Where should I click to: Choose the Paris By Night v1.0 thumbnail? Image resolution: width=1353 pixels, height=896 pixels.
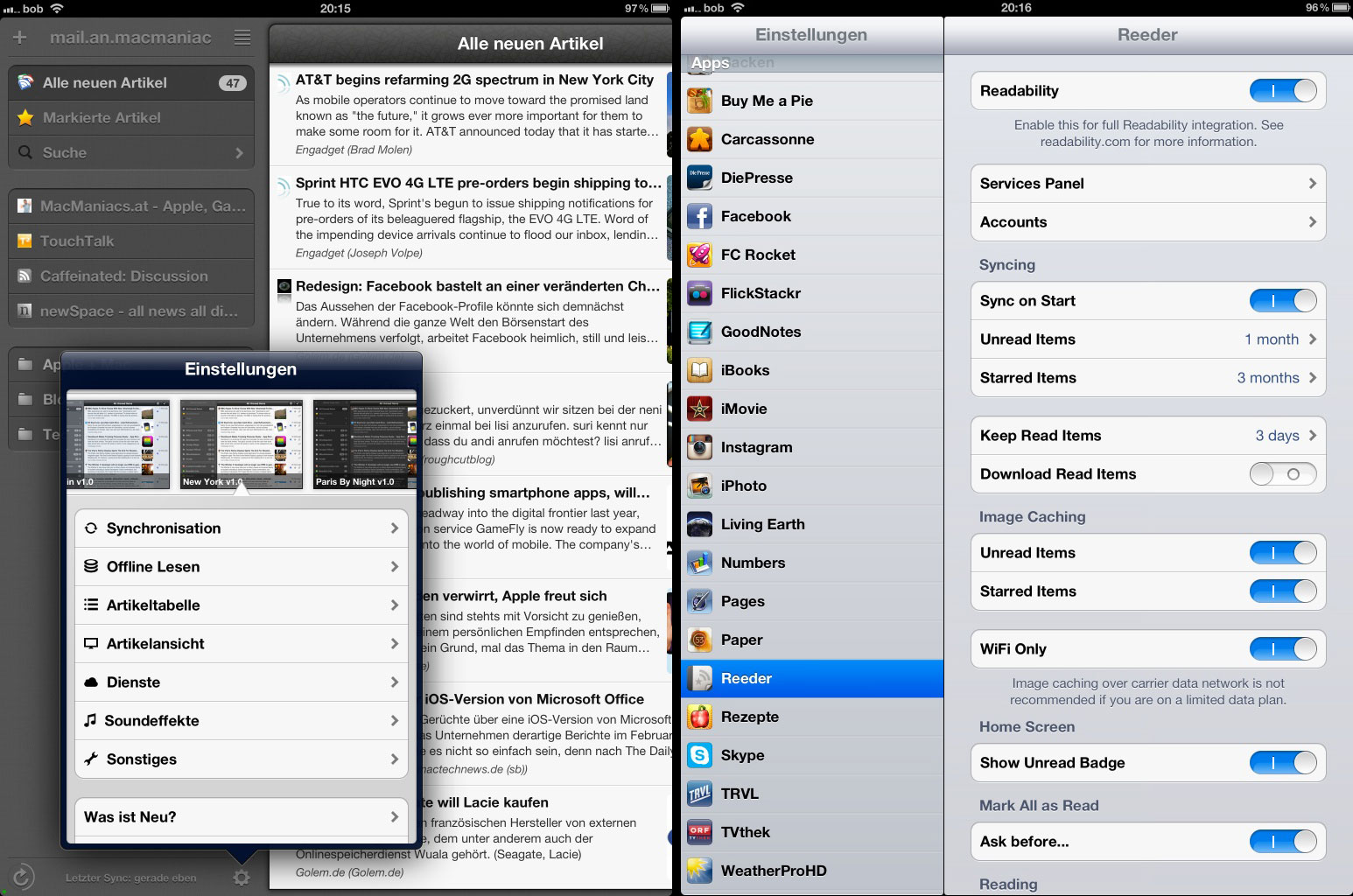click(x=365, y=444)
